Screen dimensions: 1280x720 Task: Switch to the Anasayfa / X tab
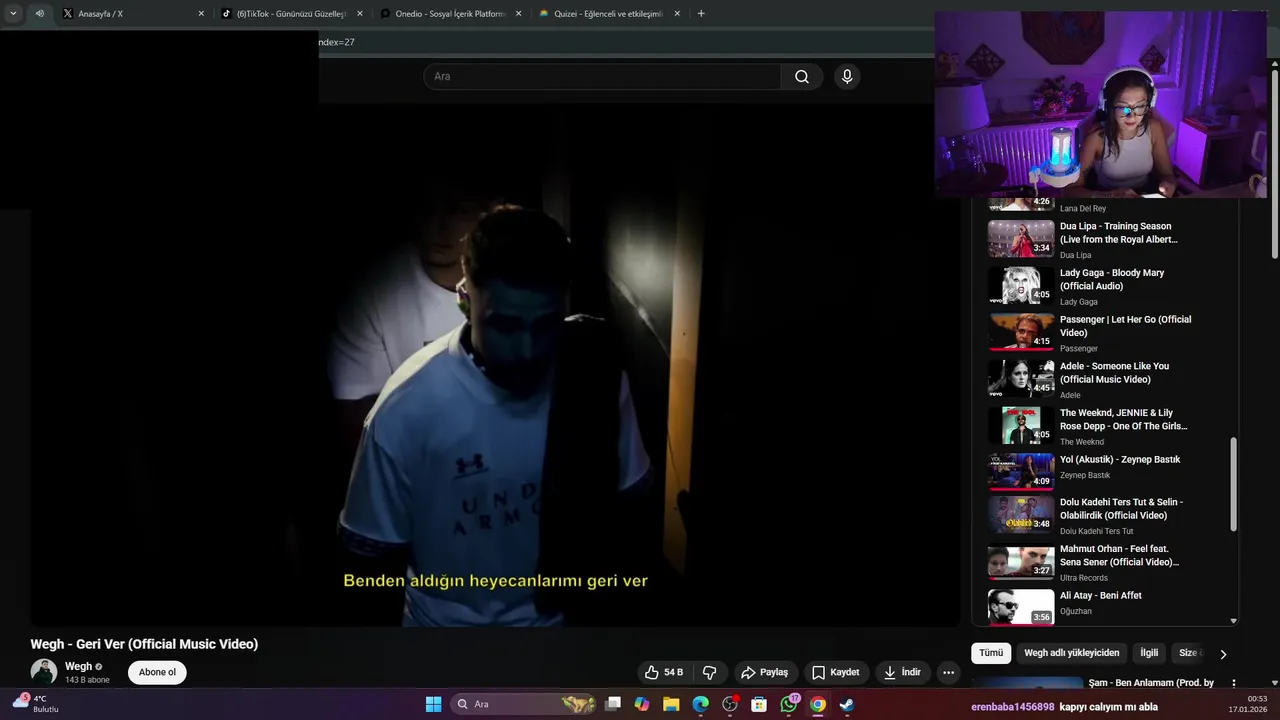[131, 14]
